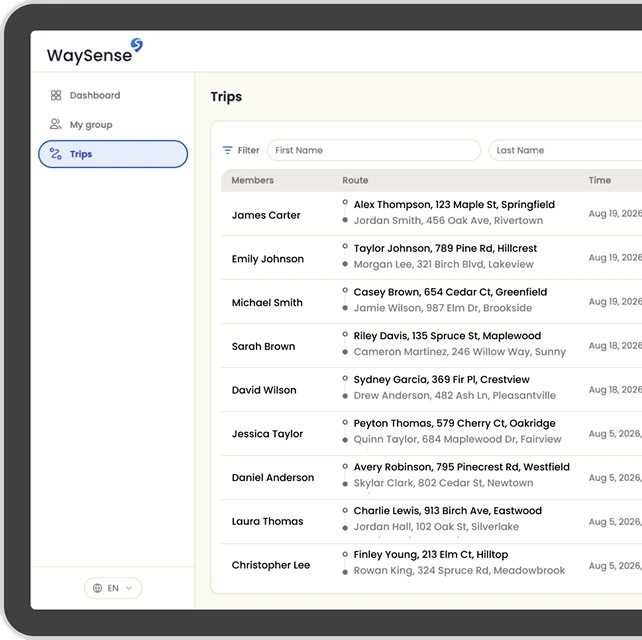The height and width of the screenshot is (640, 642).
Task: Select the Trips menu item
Action: 113,154
